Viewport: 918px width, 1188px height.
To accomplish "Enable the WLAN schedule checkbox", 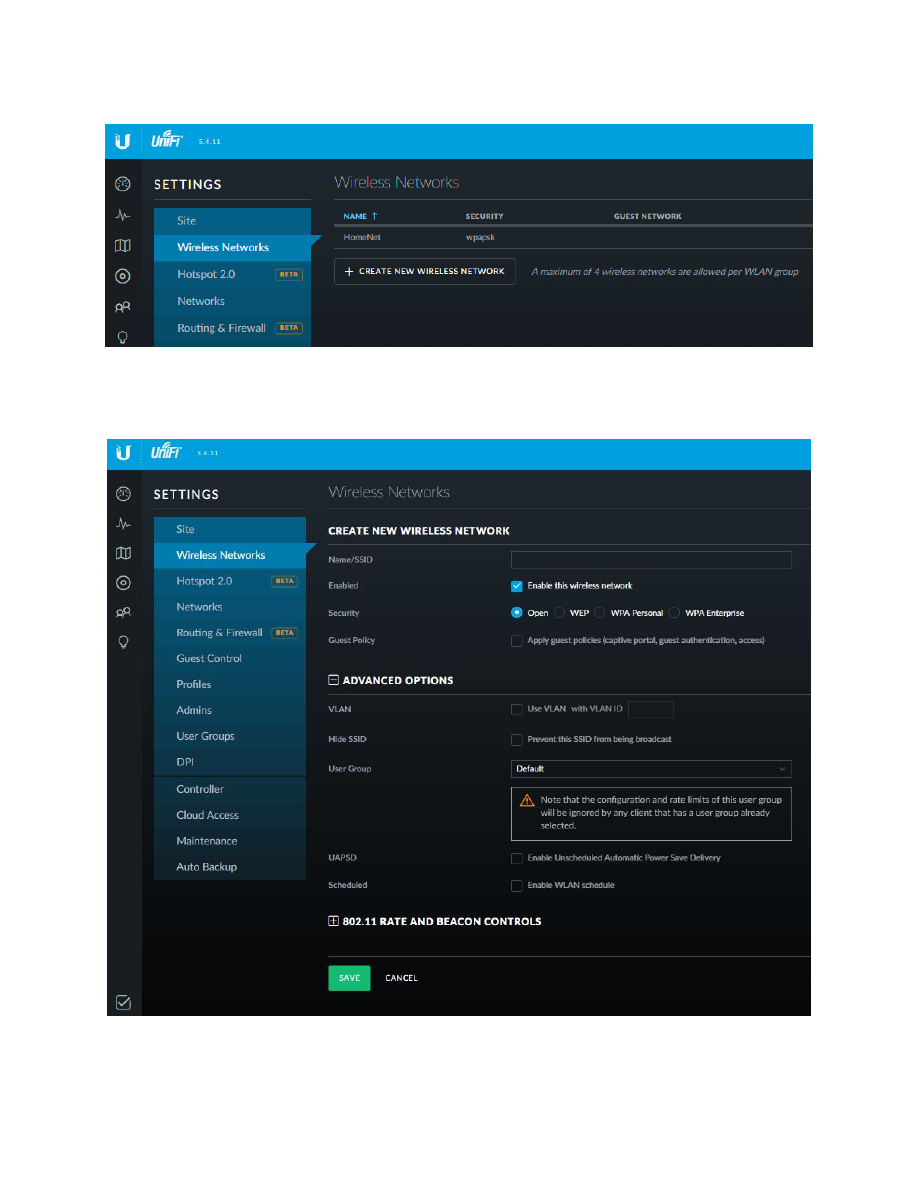I will pyautogui.click(x=517, y=886).
